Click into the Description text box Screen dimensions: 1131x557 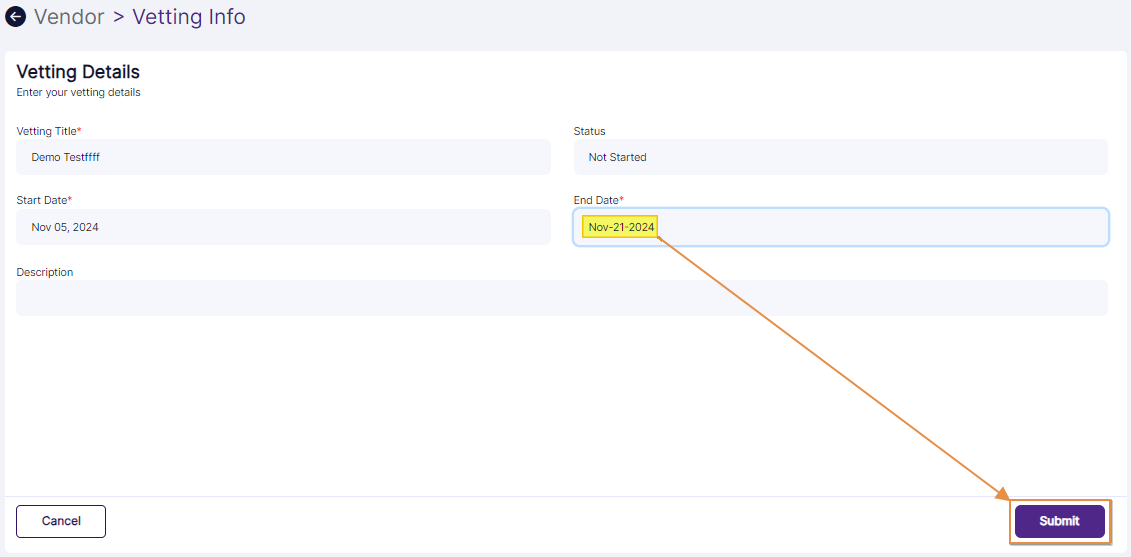561,298
